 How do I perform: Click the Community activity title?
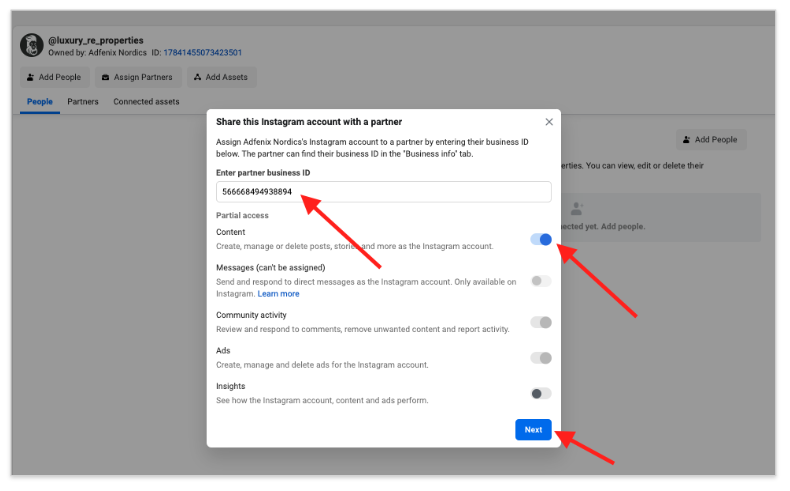coord(251,315)
